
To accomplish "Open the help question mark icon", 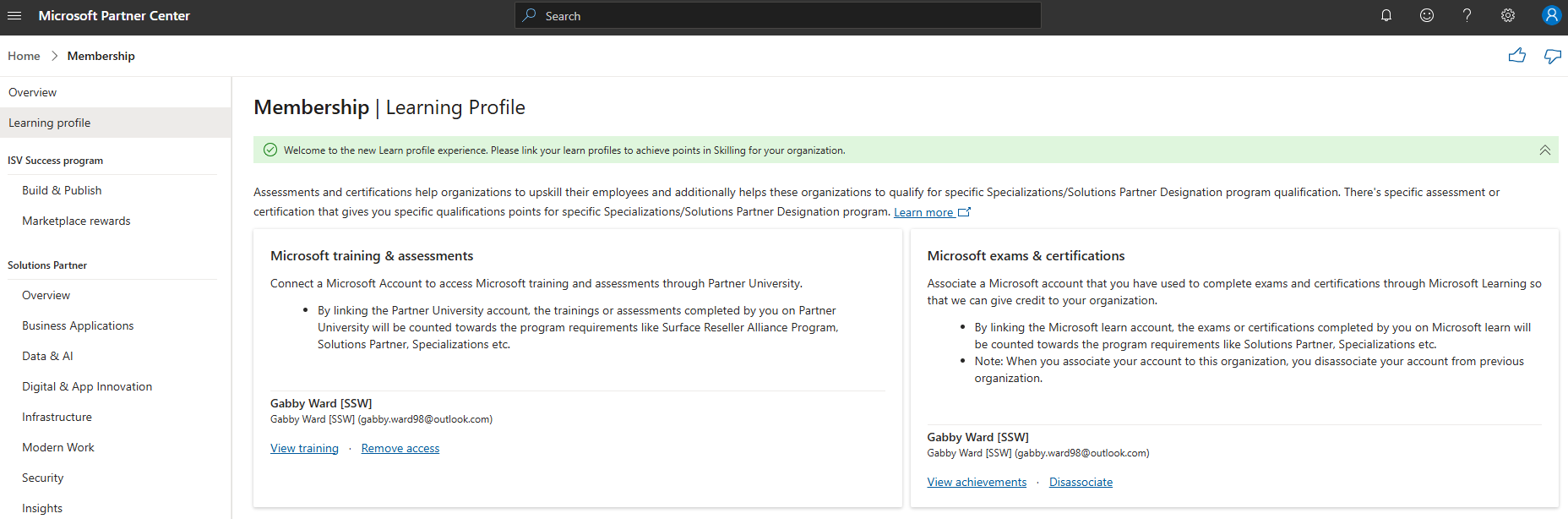I will tap(1467, 15).
